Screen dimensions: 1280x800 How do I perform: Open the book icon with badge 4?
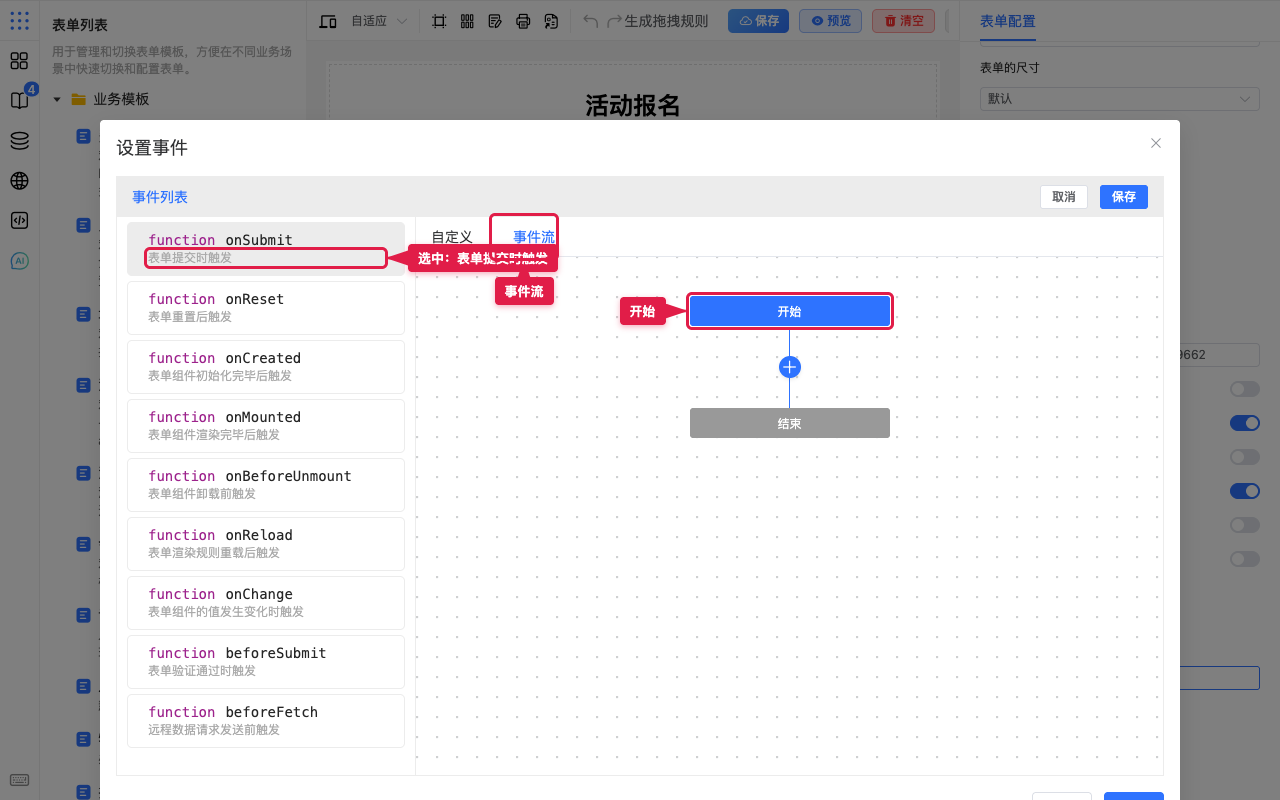19,100
